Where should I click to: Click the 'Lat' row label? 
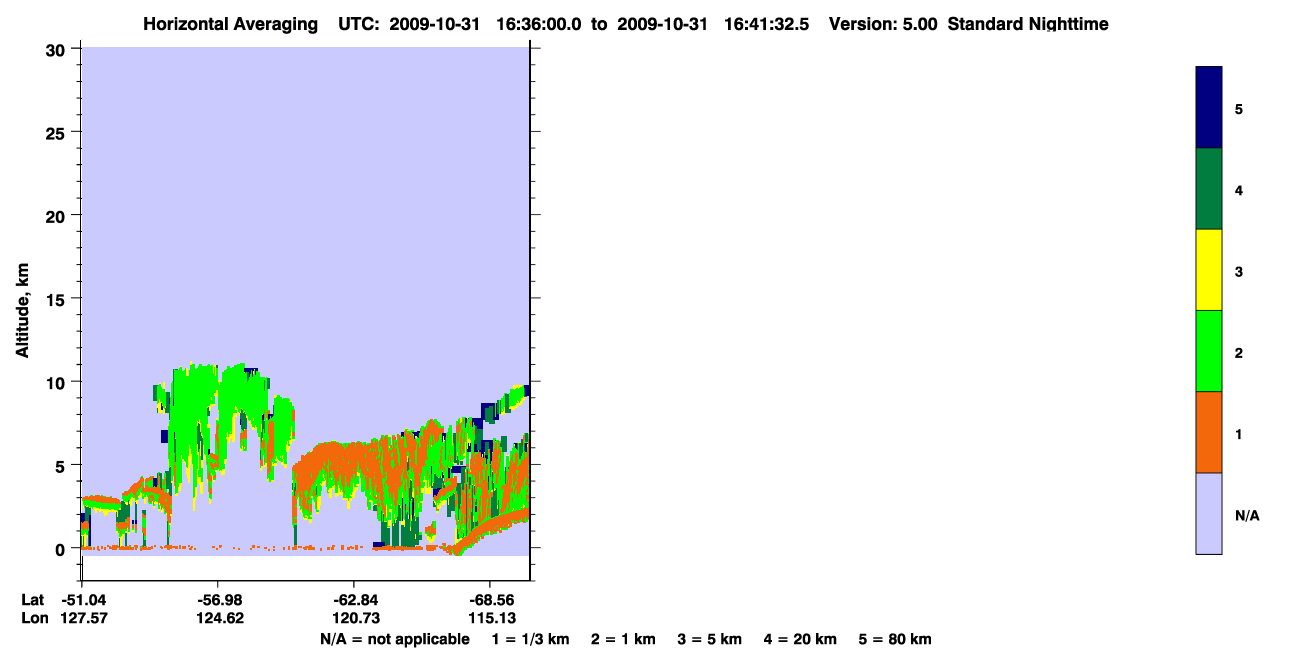tap(32, 600)
